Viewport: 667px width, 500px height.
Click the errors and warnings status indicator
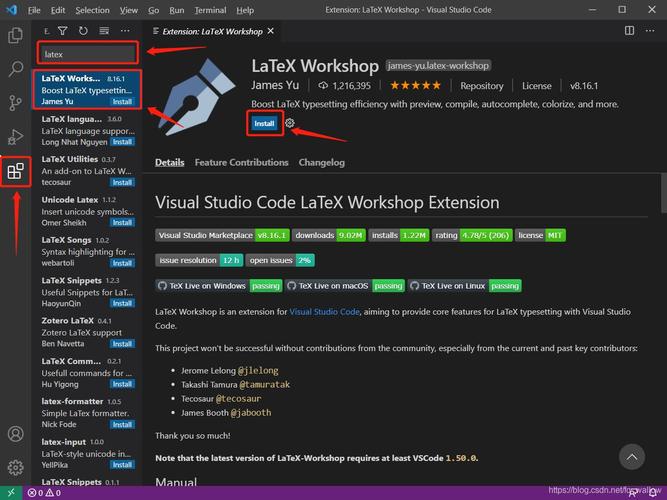pyautogui.click(x=45, y=493)
